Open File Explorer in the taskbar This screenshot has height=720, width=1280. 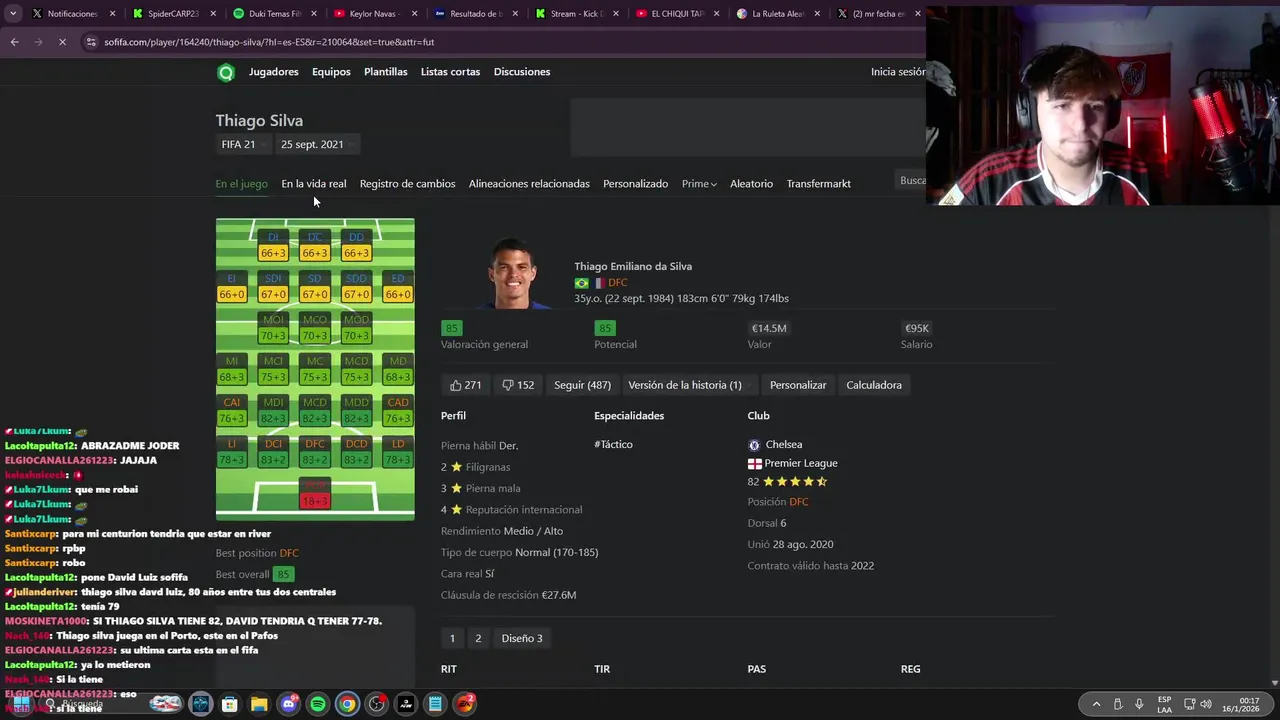tap(259, 704)
